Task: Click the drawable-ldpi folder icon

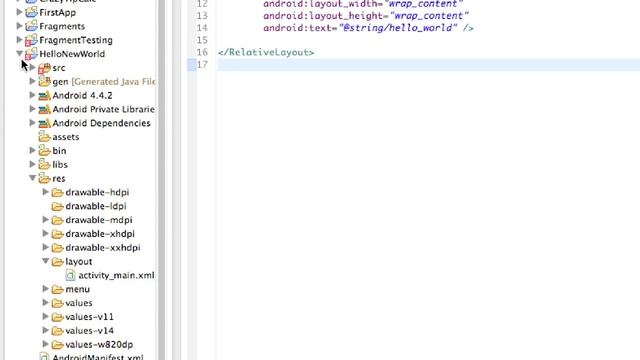Action: [x=58, y=206]
